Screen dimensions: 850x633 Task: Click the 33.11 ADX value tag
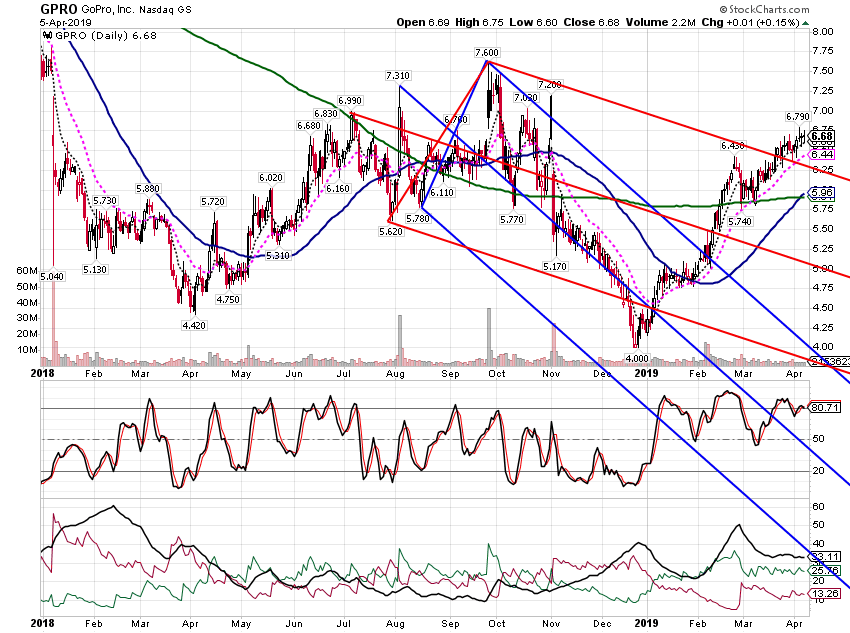tap(825, 557)
